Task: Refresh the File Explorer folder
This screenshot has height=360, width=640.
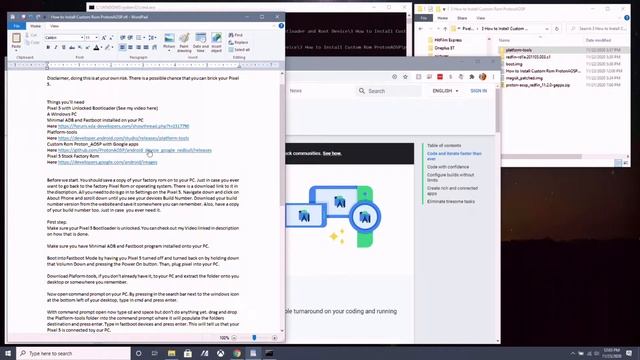Action: 557,29
